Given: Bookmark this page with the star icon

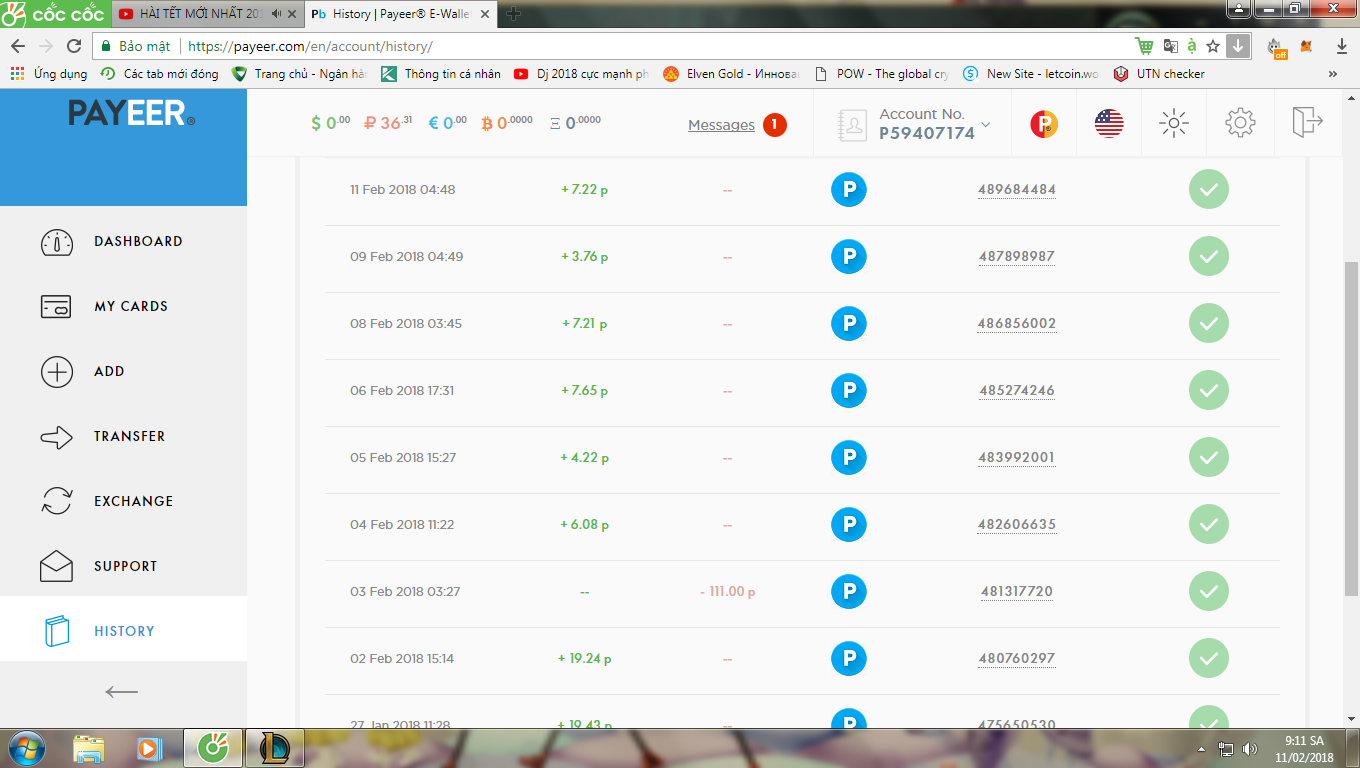Looking at the screenshot, I should (1213, 46).
